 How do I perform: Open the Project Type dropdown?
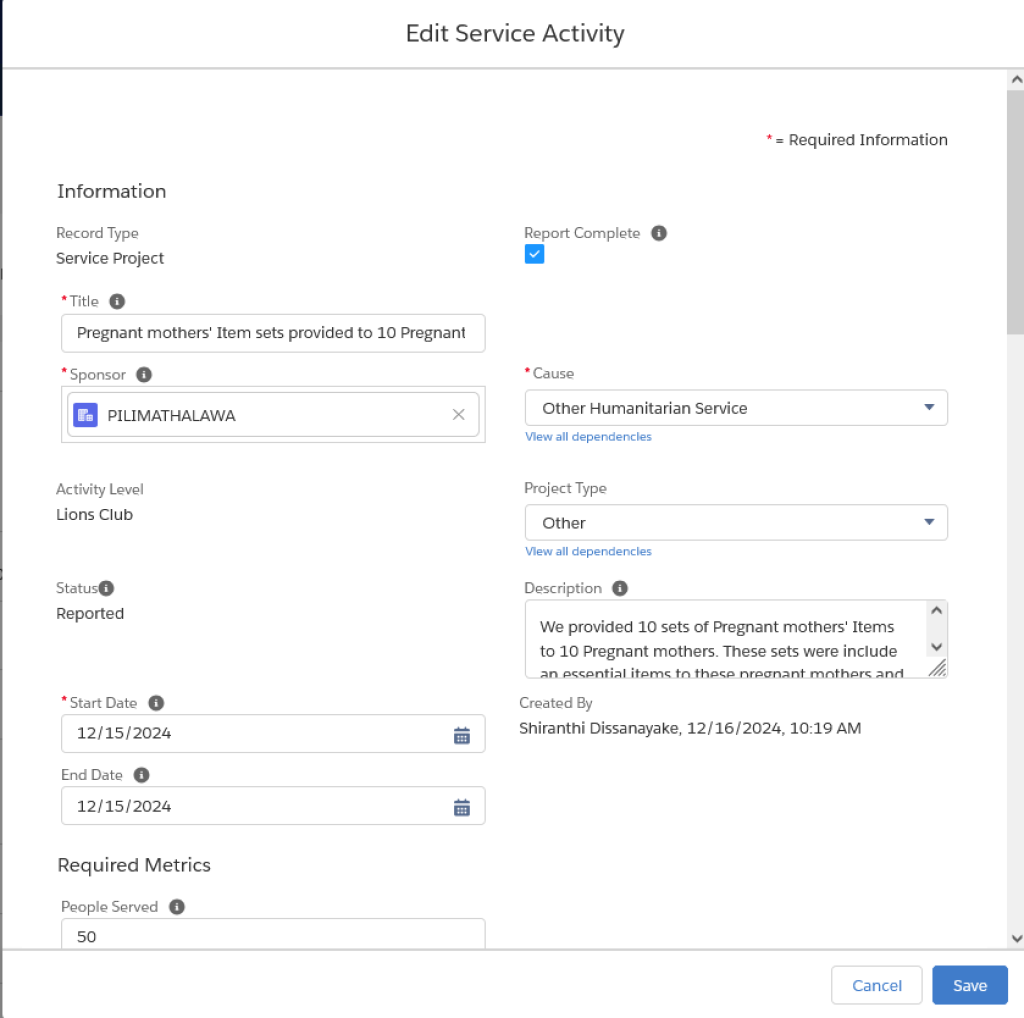click(x=736, y=522)
